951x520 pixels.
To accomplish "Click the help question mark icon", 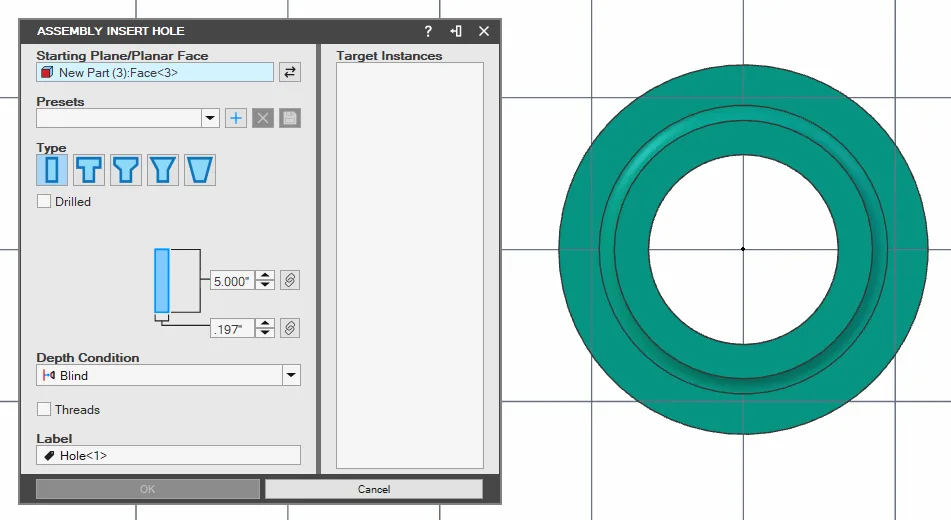I will (x=428, y=31).
